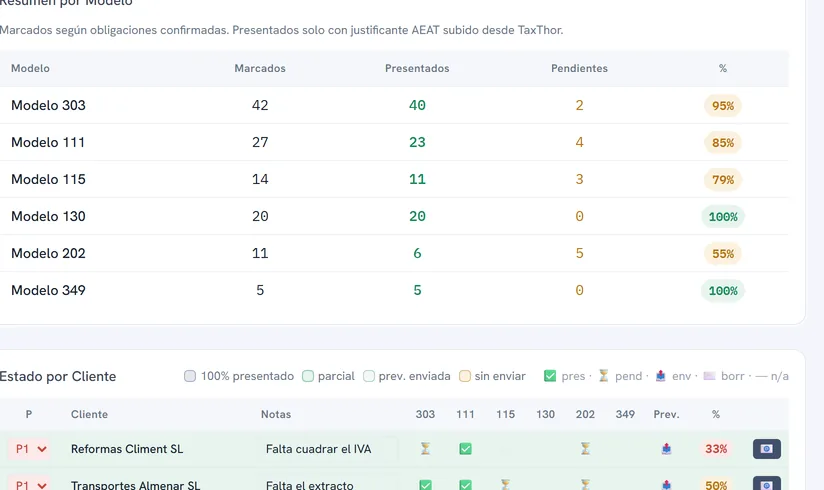Click the 'parcial' legend swatch
Viewport: 824px width, 490px height.
tap(308, 376)
